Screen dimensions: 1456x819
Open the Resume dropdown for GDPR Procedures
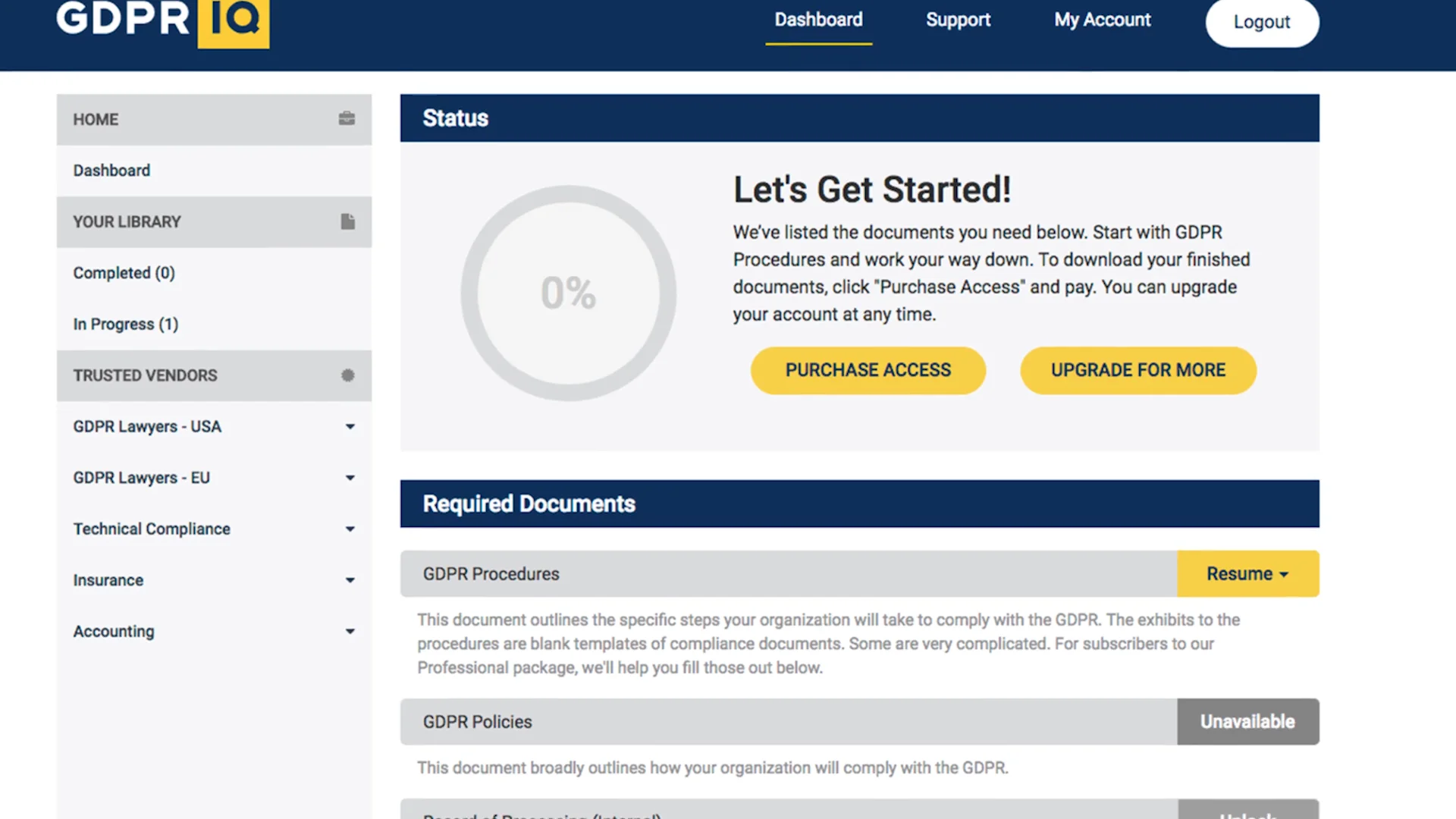click(x=1247, y=574)
